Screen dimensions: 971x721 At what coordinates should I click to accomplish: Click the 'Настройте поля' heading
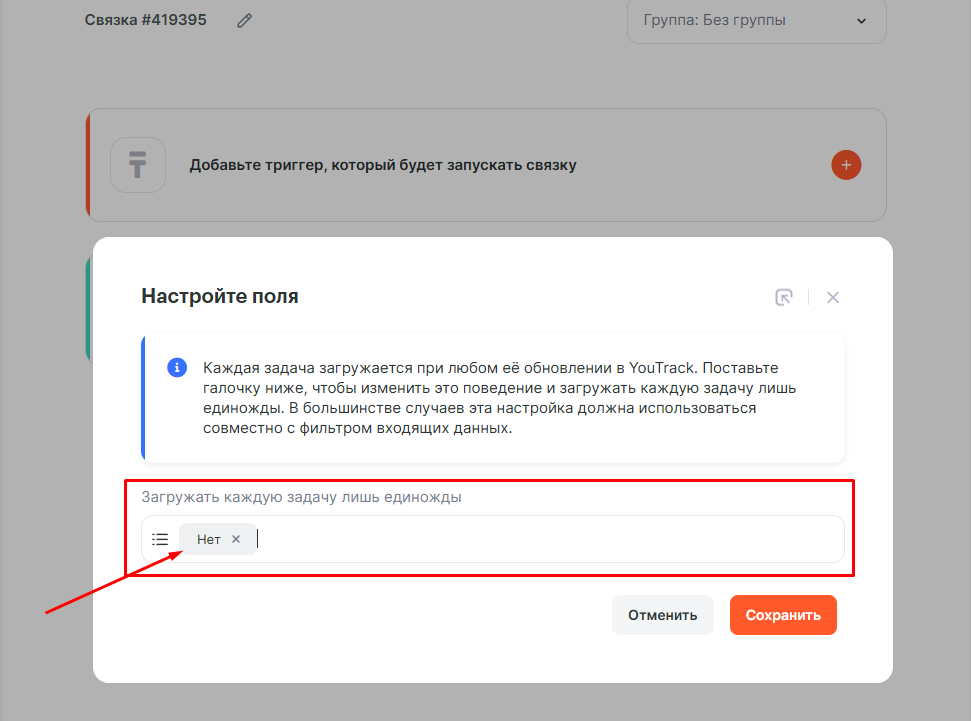click(x=220, y=296)
